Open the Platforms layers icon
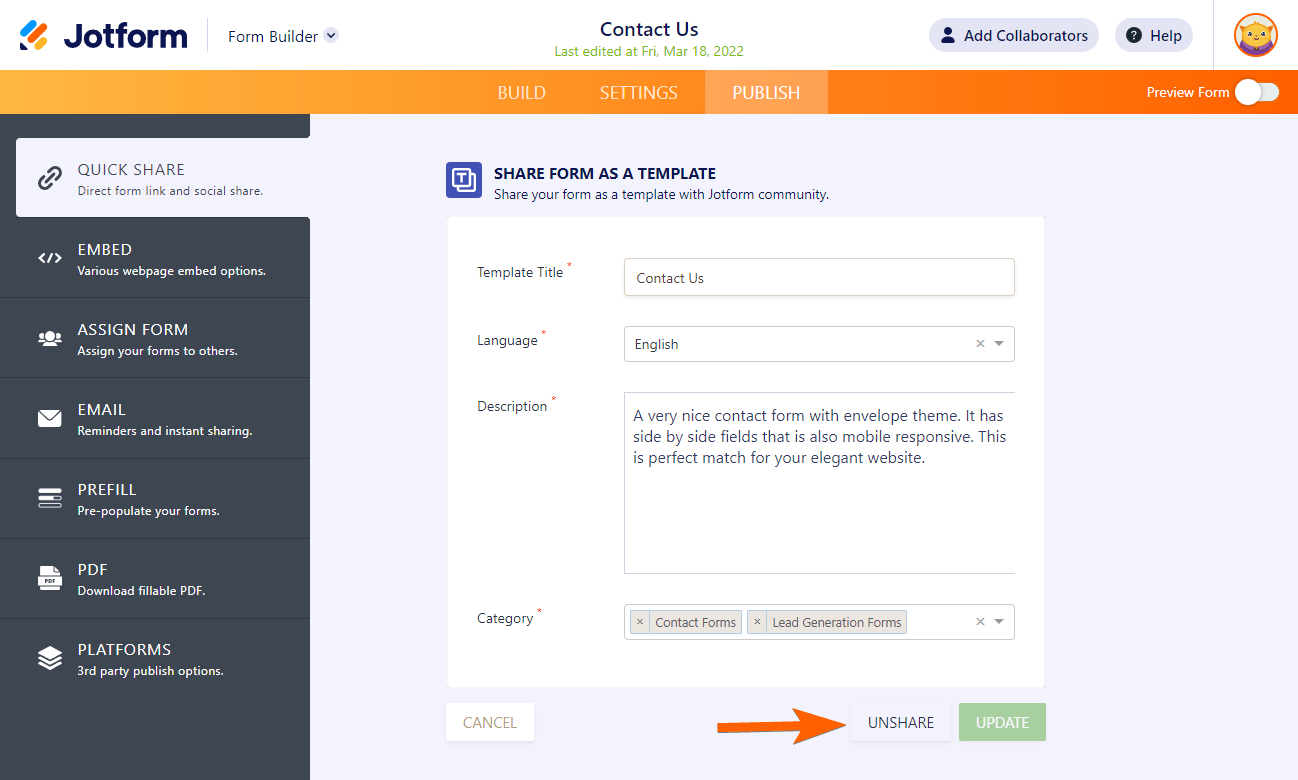 (49, 658)
